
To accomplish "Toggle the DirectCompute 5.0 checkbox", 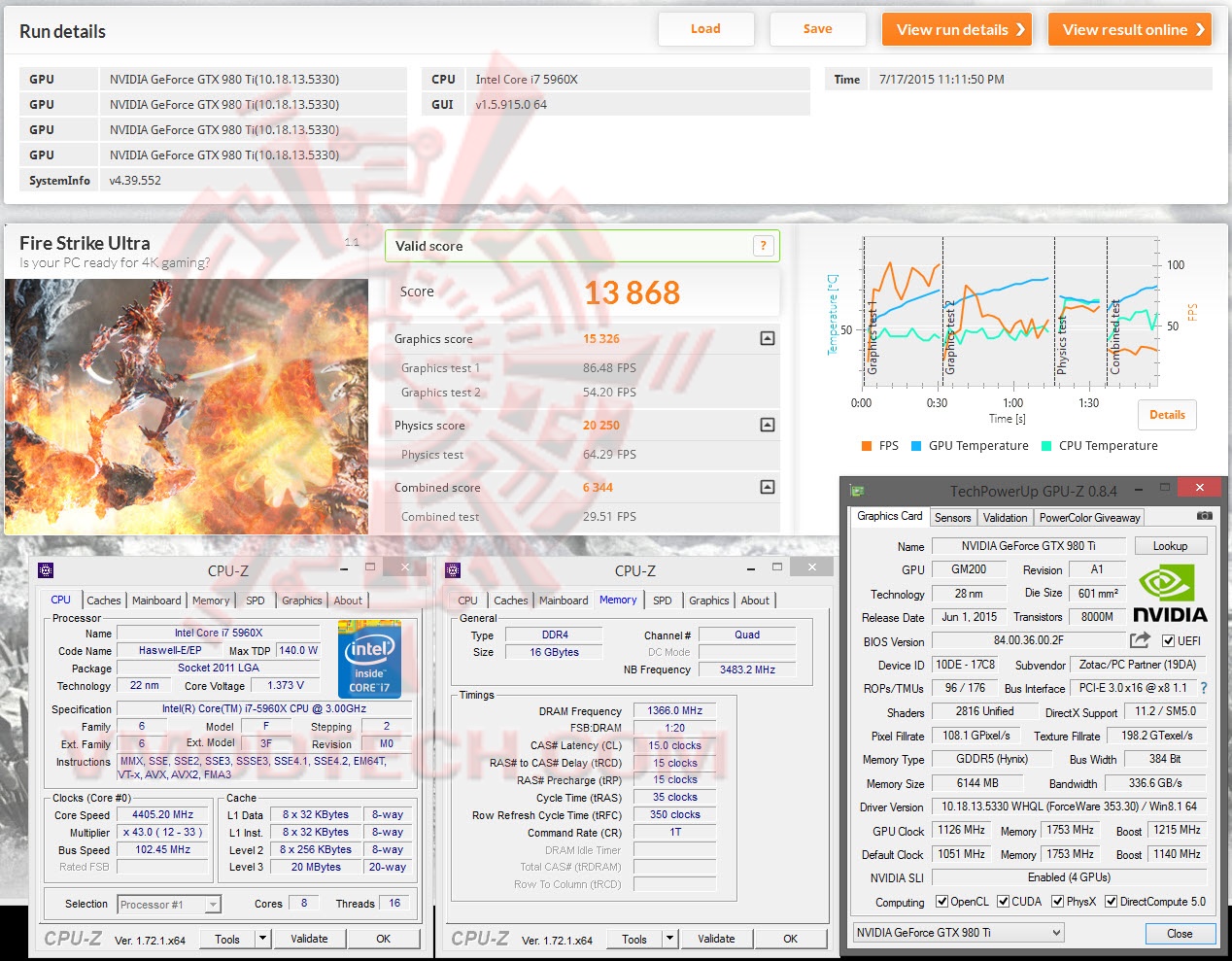I will [x=1112, y=902].
